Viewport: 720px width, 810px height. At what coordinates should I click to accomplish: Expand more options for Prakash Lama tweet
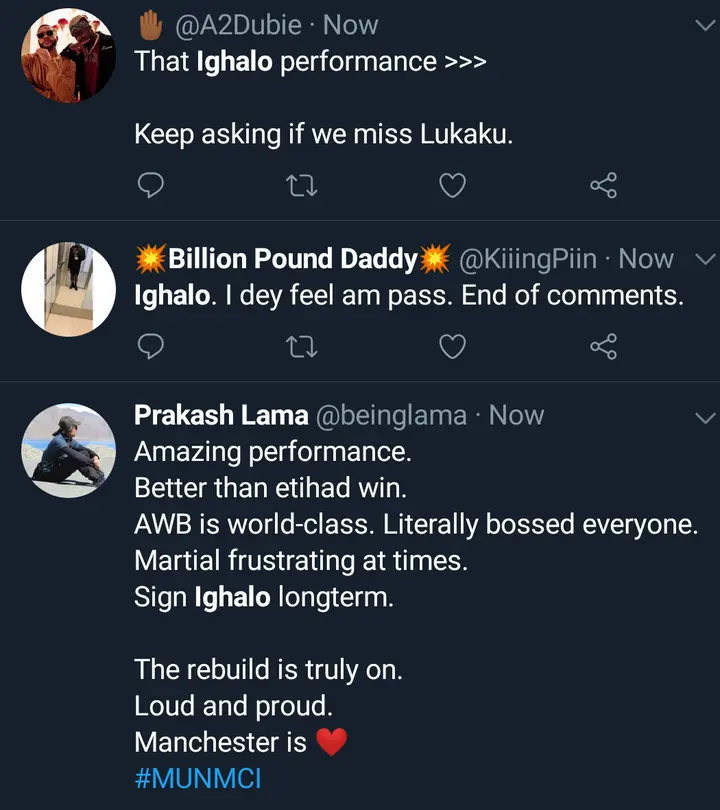pyautogui.click(x=704, y=416)
